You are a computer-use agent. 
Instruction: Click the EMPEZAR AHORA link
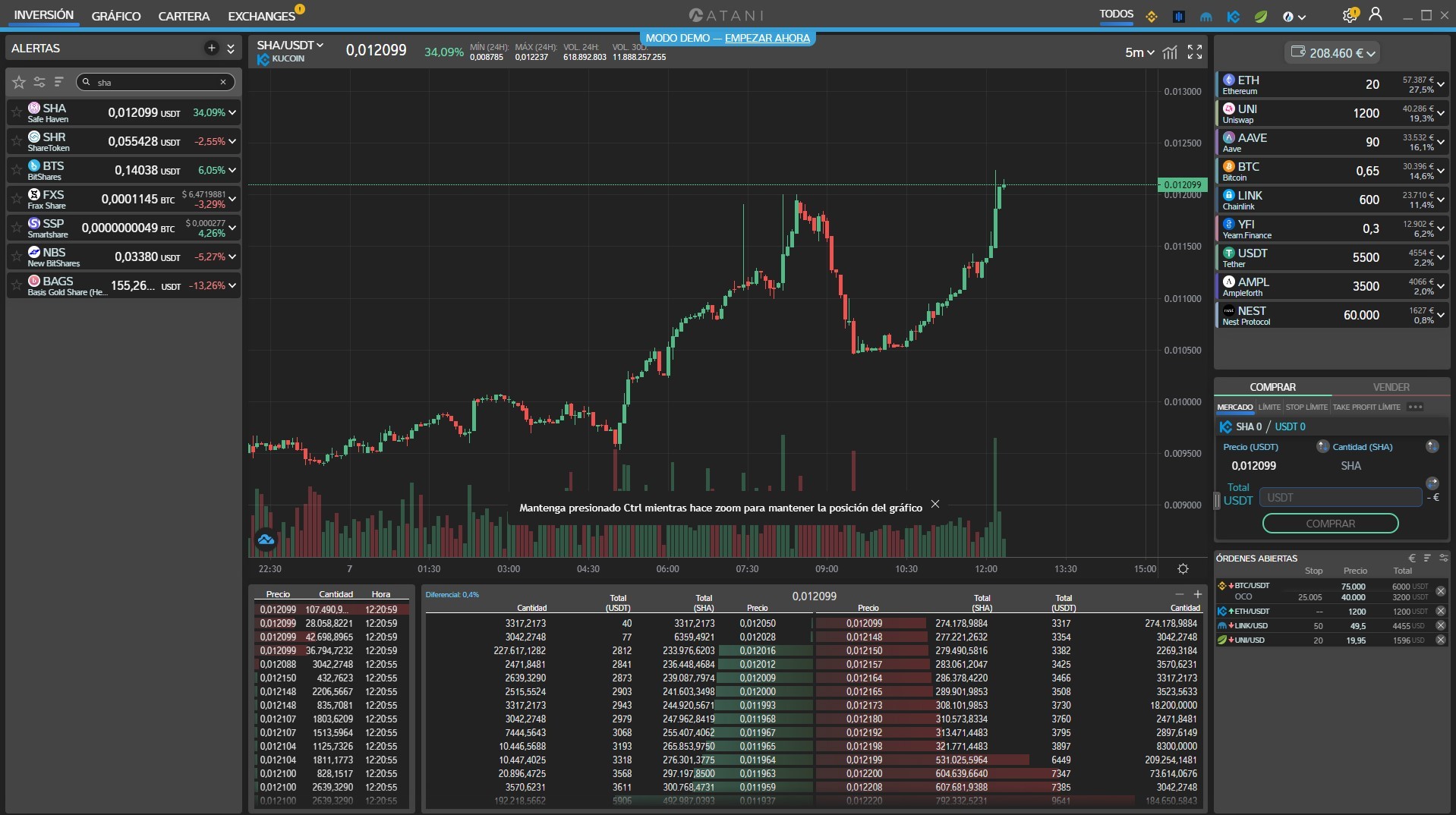point(767,38)
